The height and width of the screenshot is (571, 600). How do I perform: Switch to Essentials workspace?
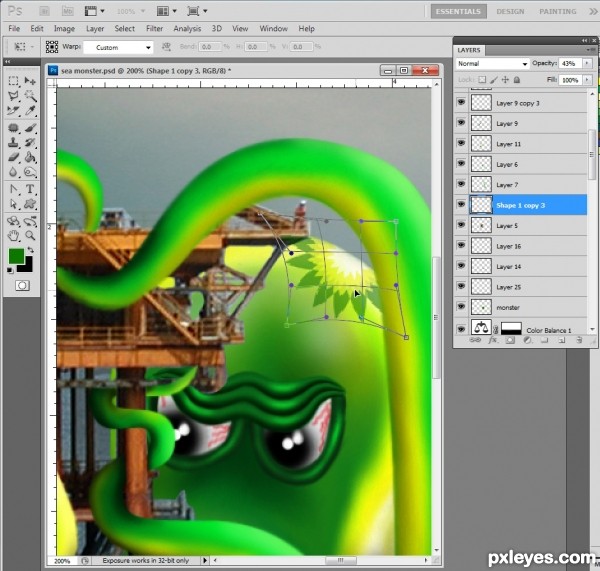click(458, 11)
